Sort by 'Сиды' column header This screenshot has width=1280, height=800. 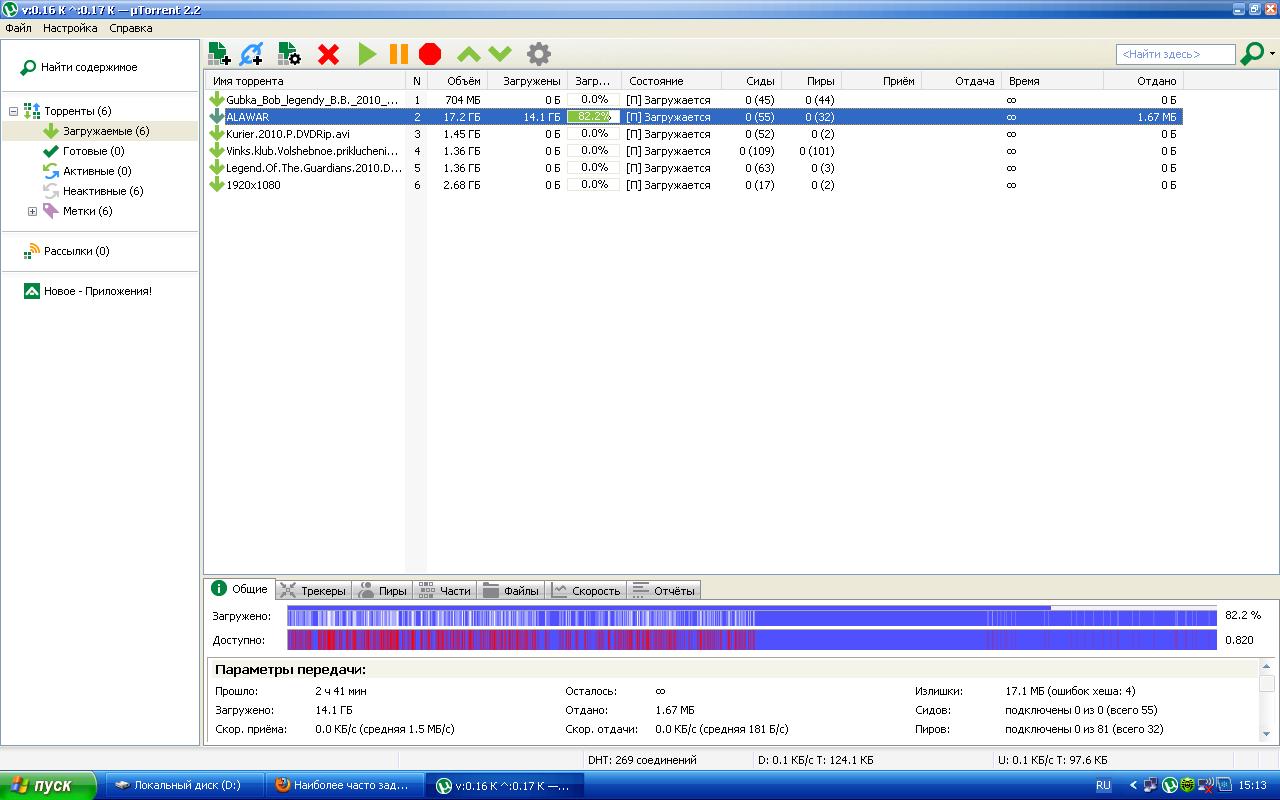[x=751, y=81]
